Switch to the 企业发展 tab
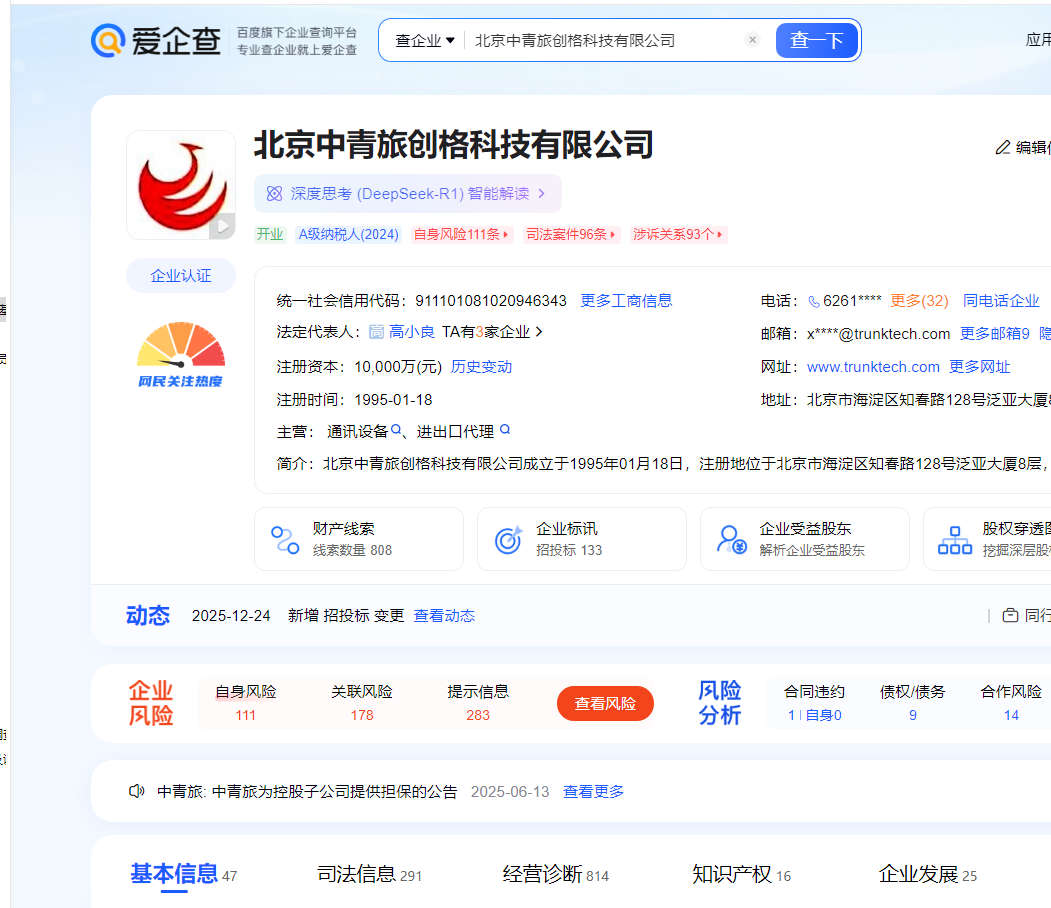The image size is (1051, 908). tap(928, 874)
